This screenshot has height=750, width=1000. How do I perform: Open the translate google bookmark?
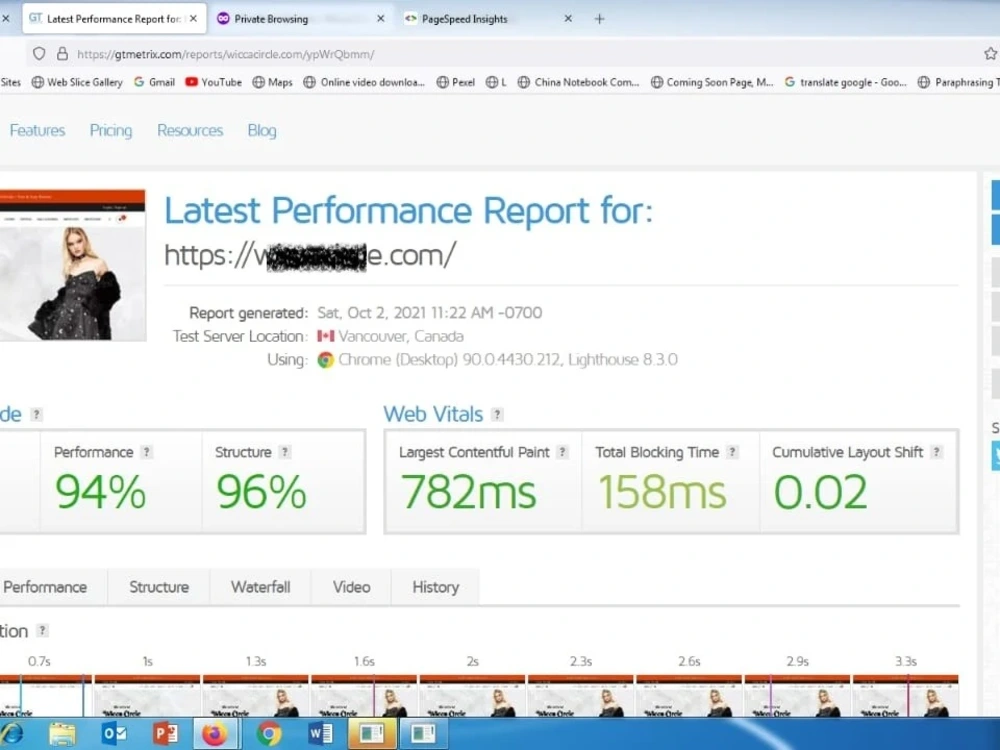(846, 82)
